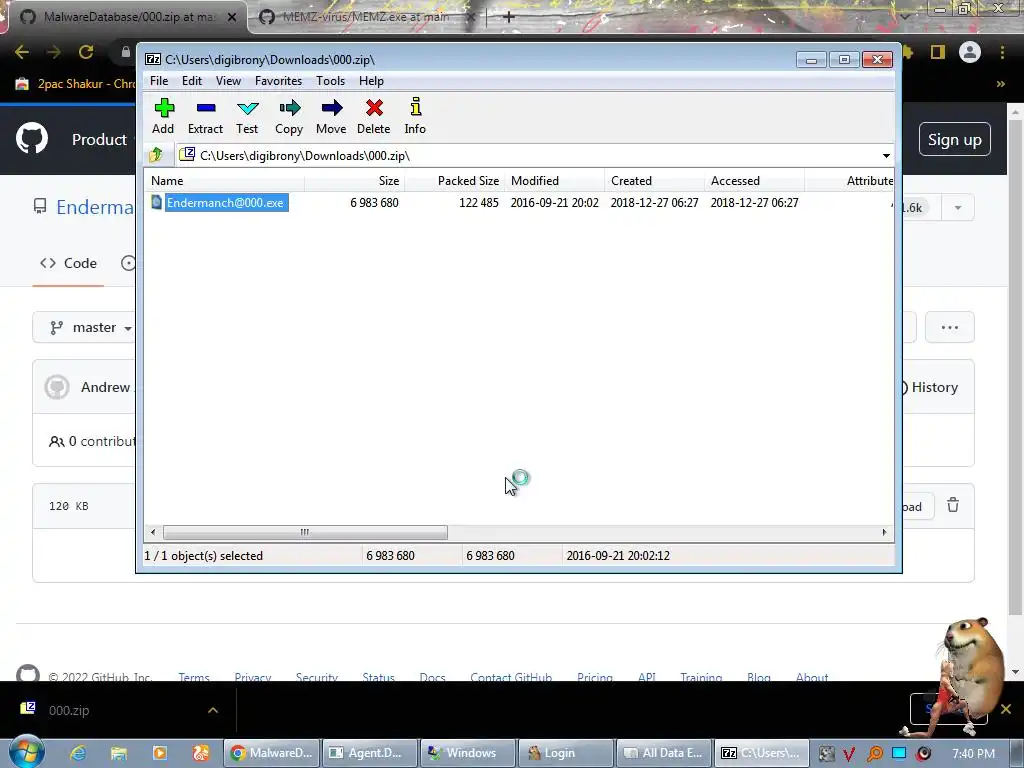Switch to the Agent.D... taskbar window
This screenshot has height=768, width=1024.
coord(370,753)
